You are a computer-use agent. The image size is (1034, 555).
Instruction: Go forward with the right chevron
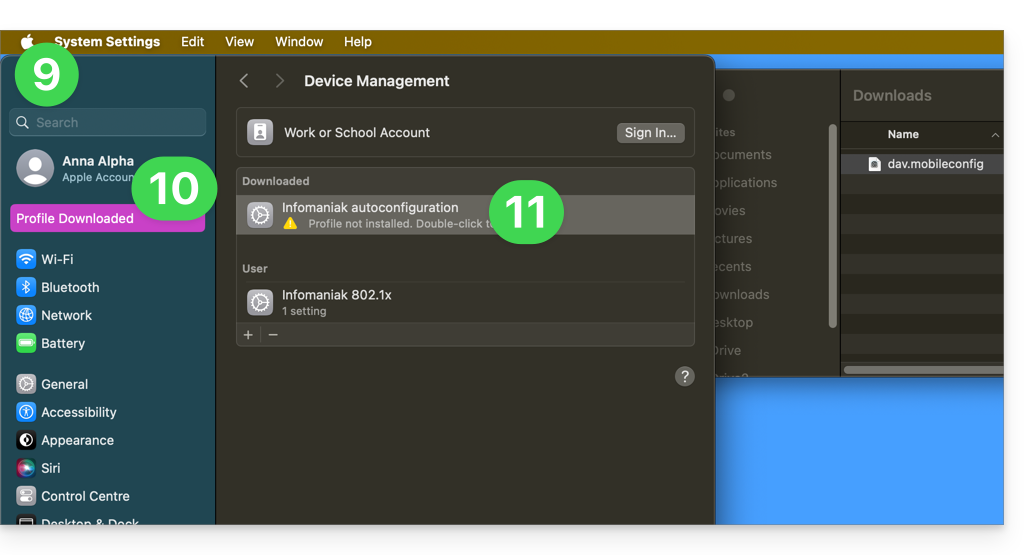click(x=280, y=81)
